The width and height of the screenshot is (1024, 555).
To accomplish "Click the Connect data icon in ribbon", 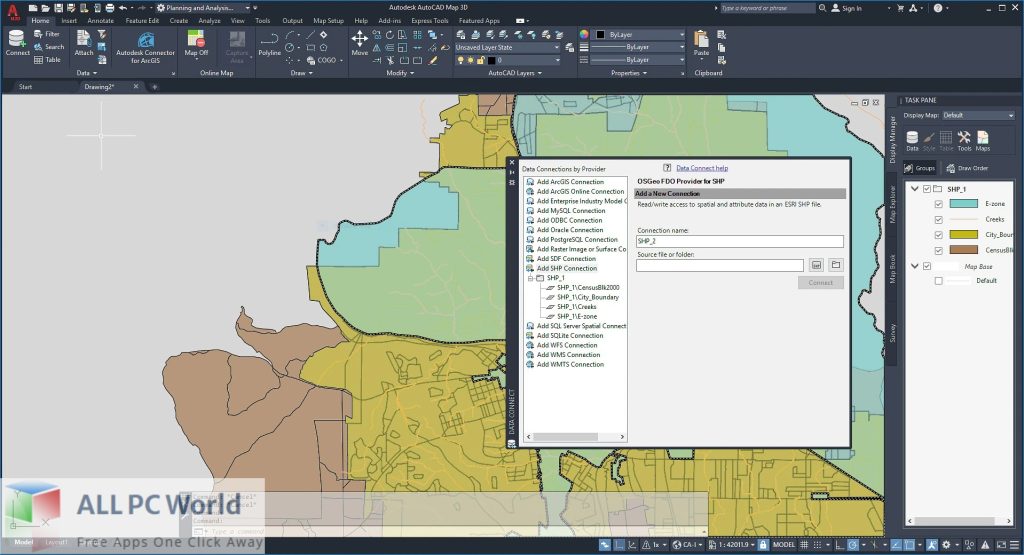I will (x=17, y=43).
